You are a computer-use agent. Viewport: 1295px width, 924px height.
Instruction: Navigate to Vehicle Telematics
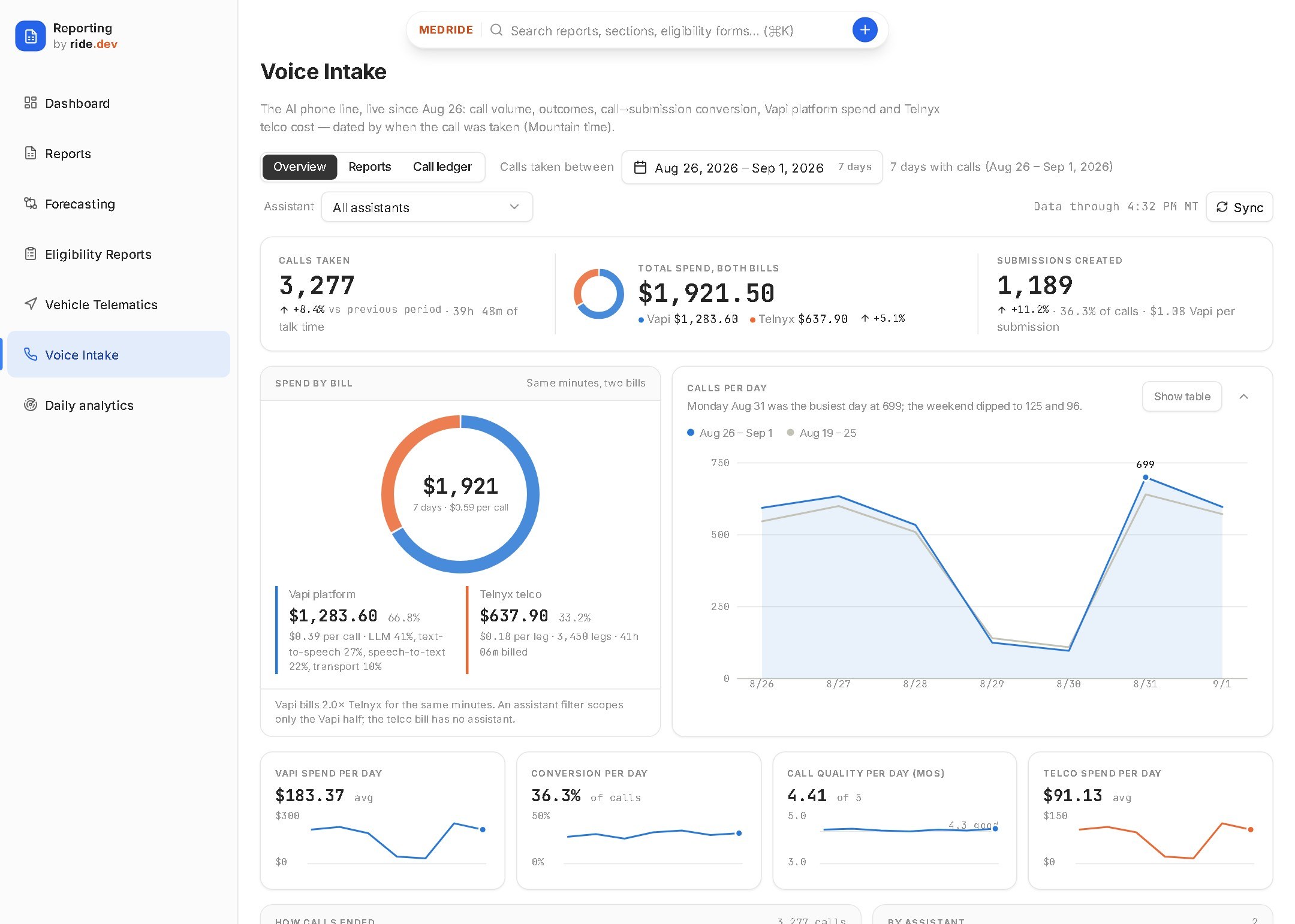click(x=119, y=304)
